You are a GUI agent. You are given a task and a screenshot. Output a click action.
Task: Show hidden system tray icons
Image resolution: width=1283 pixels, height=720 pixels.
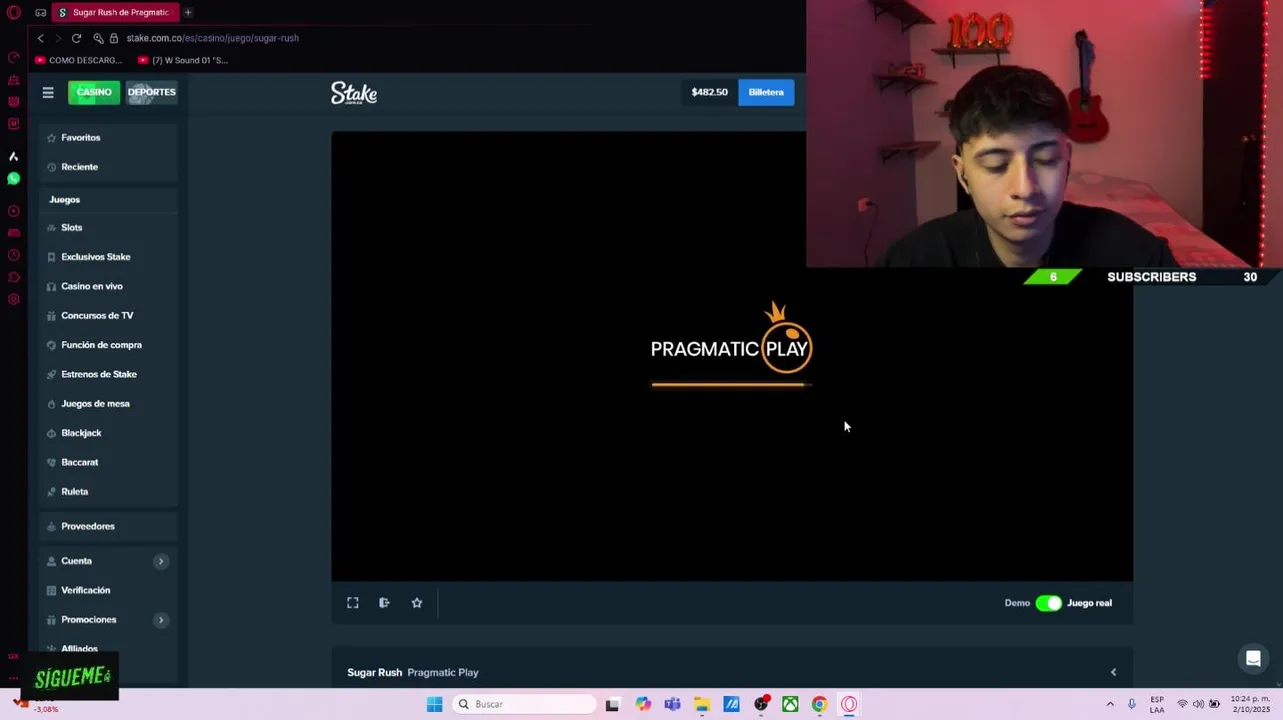click(x=1110, y=704)
